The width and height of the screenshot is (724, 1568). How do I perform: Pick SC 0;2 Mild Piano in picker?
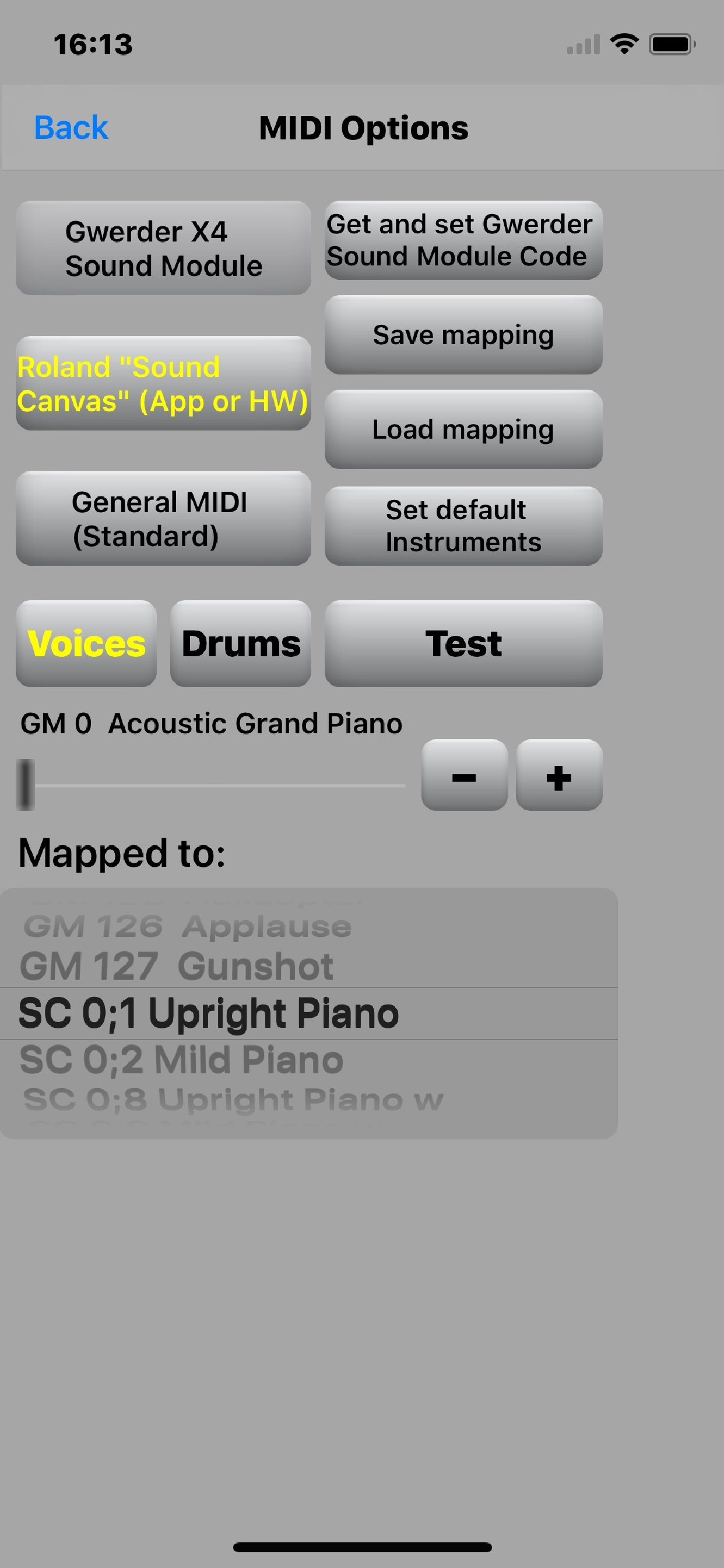(x=181, y=1060)
